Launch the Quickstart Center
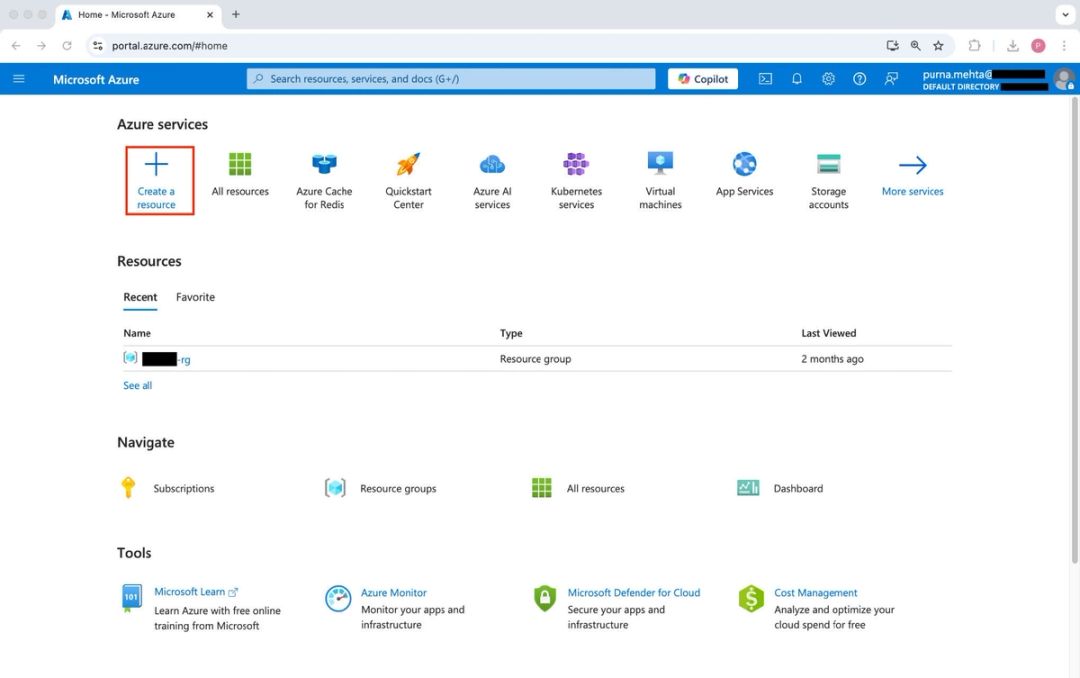The width and height of the screenshot is (1080, 678). click(407, 178)
